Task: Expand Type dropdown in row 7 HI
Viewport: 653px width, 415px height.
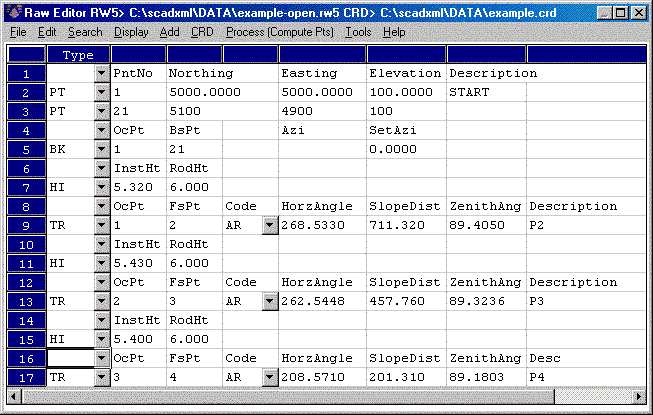Action: click(x=102, y=187)
